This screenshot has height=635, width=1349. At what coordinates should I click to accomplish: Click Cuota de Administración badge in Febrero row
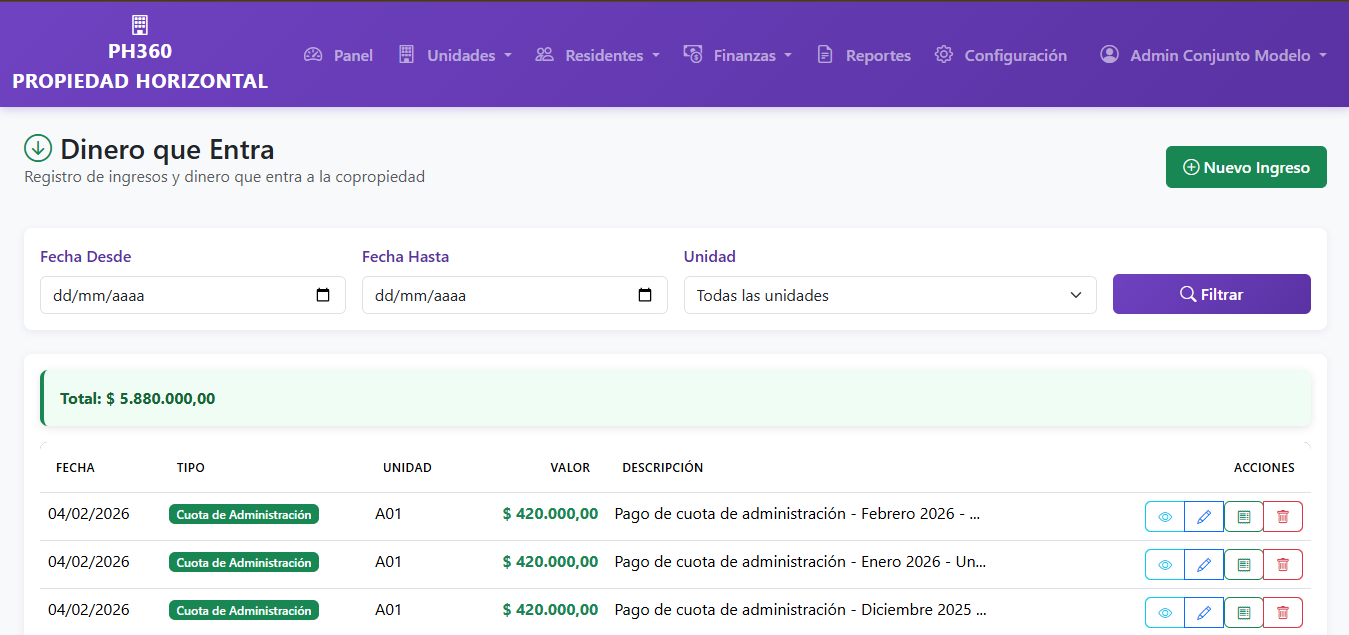pos(244,514)
